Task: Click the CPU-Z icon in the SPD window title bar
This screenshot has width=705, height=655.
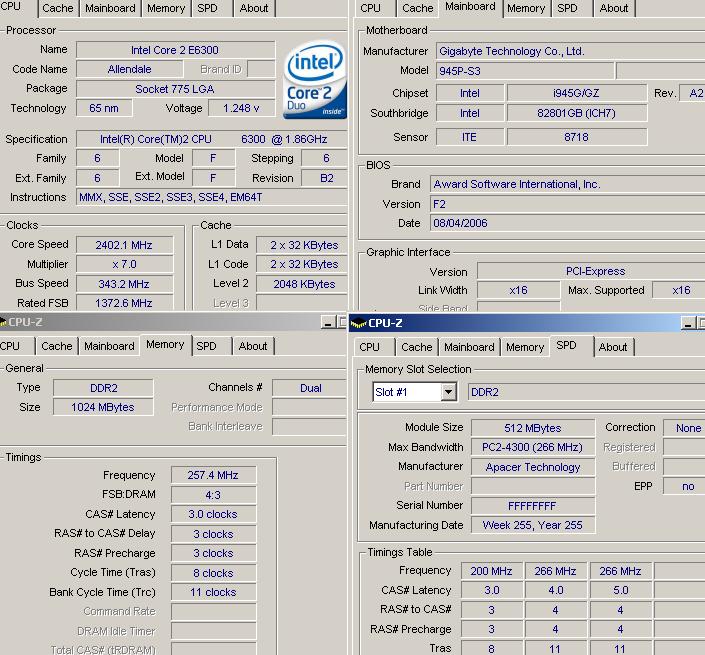Action: (x=358, y=323)
